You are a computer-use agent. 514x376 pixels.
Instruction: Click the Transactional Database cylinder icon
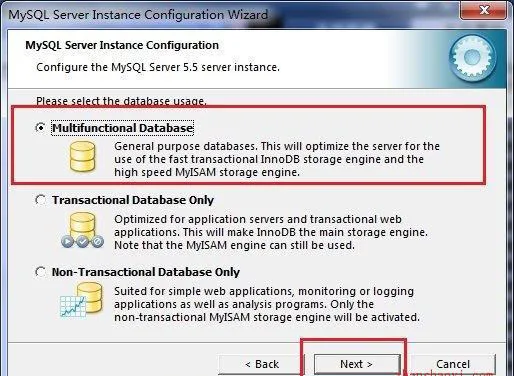coord(82,230)
